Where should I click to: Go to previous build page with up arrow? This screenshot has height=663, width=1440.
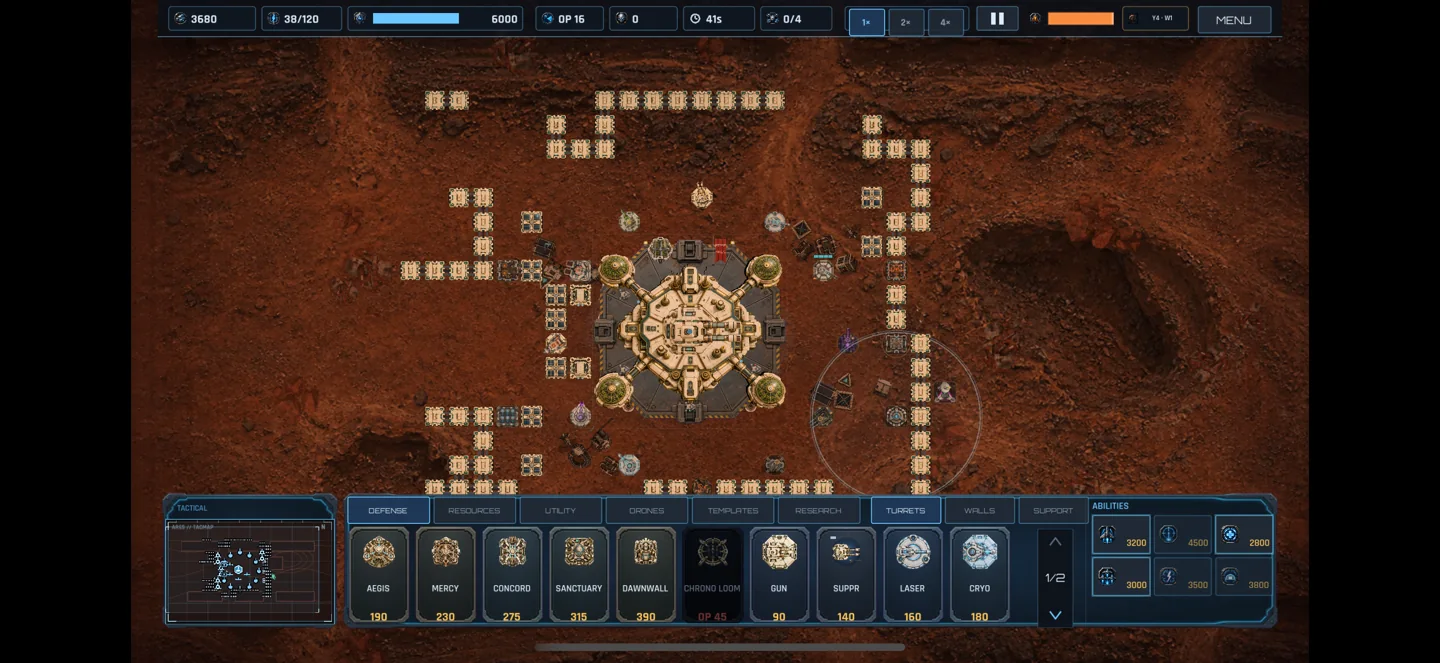(x=1055, y=542)
